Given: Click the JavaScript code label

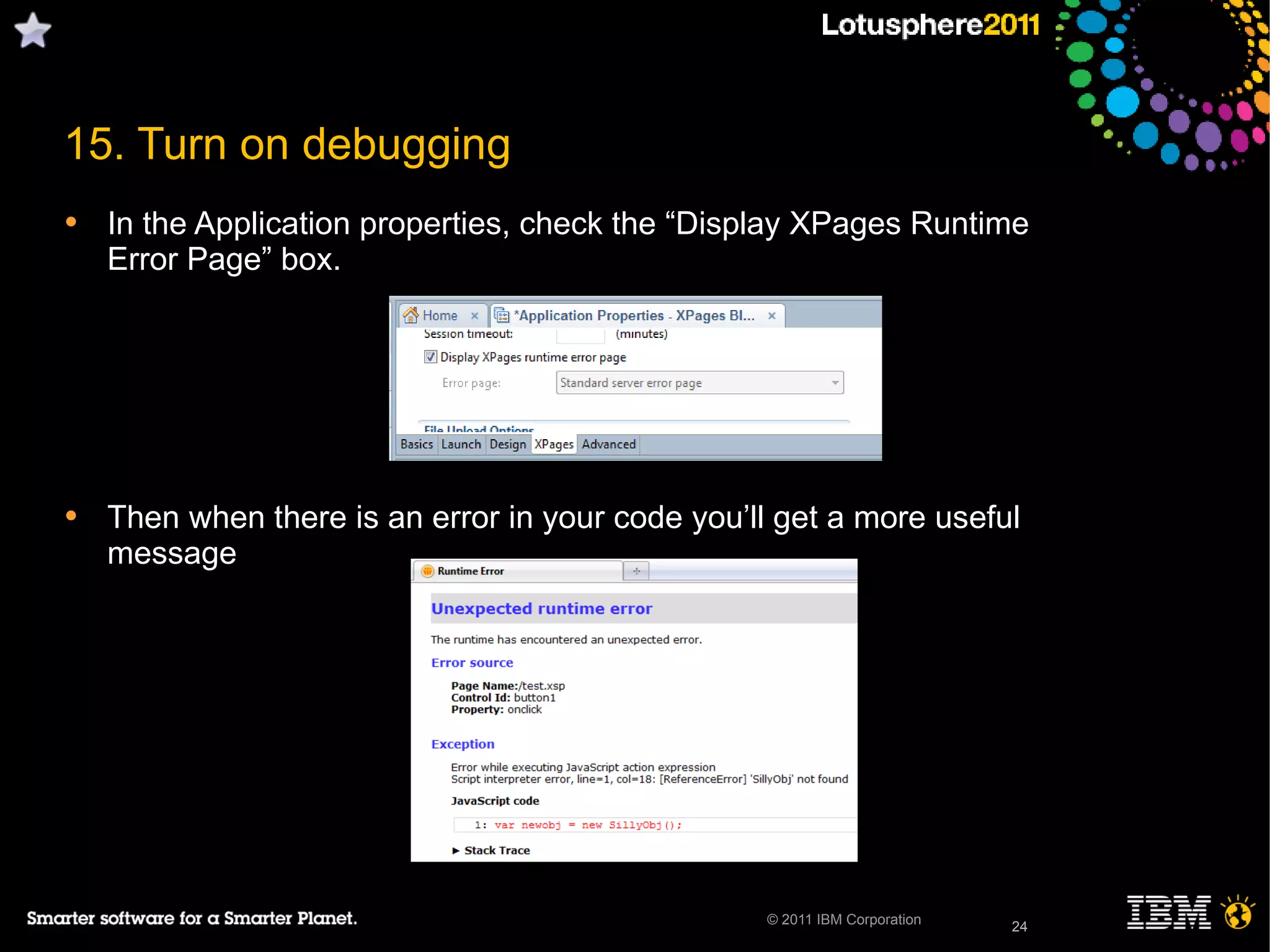Looking at the screenshot, I should [x=495, y=801].
